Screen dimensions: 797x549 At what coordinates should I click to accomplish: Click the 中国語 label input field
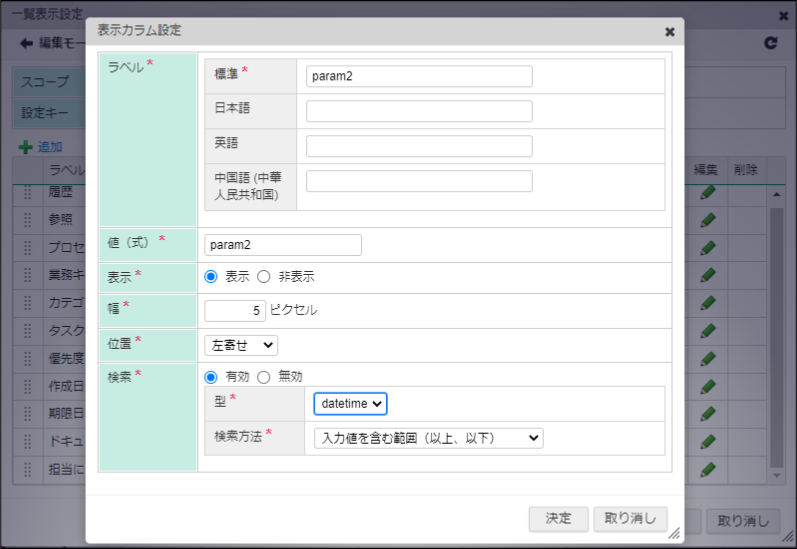419,181
